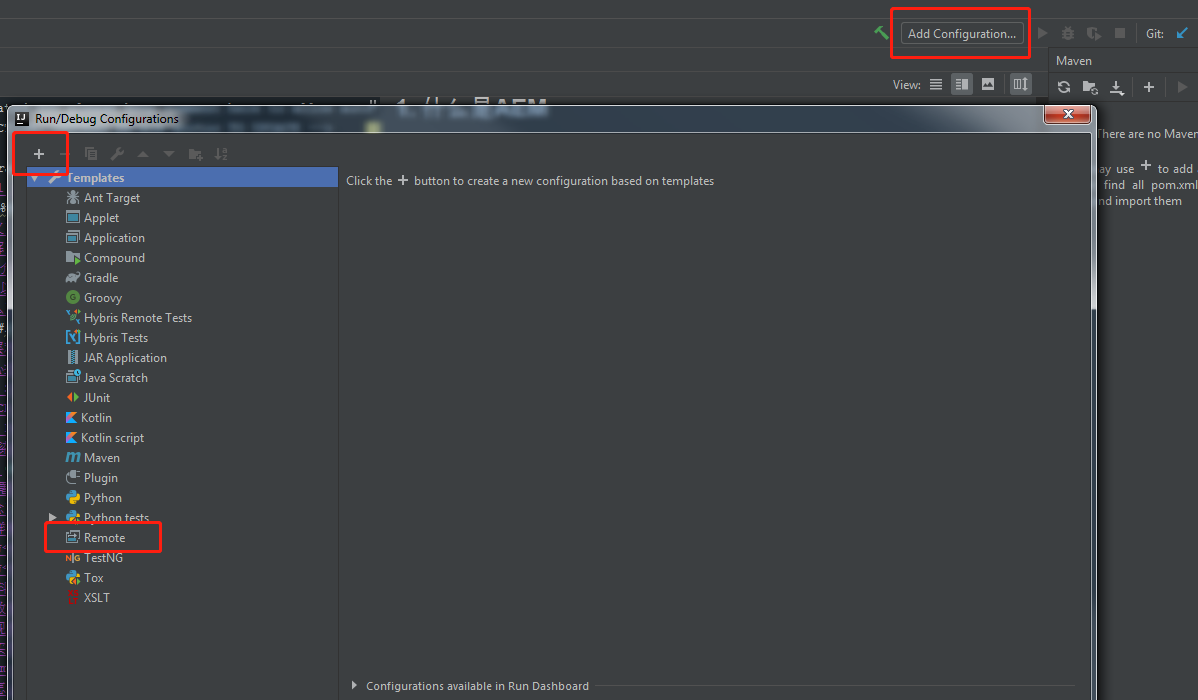Select the Kotlin script template
This screenshot has width=1198, height=700.
tap(112, 437)
